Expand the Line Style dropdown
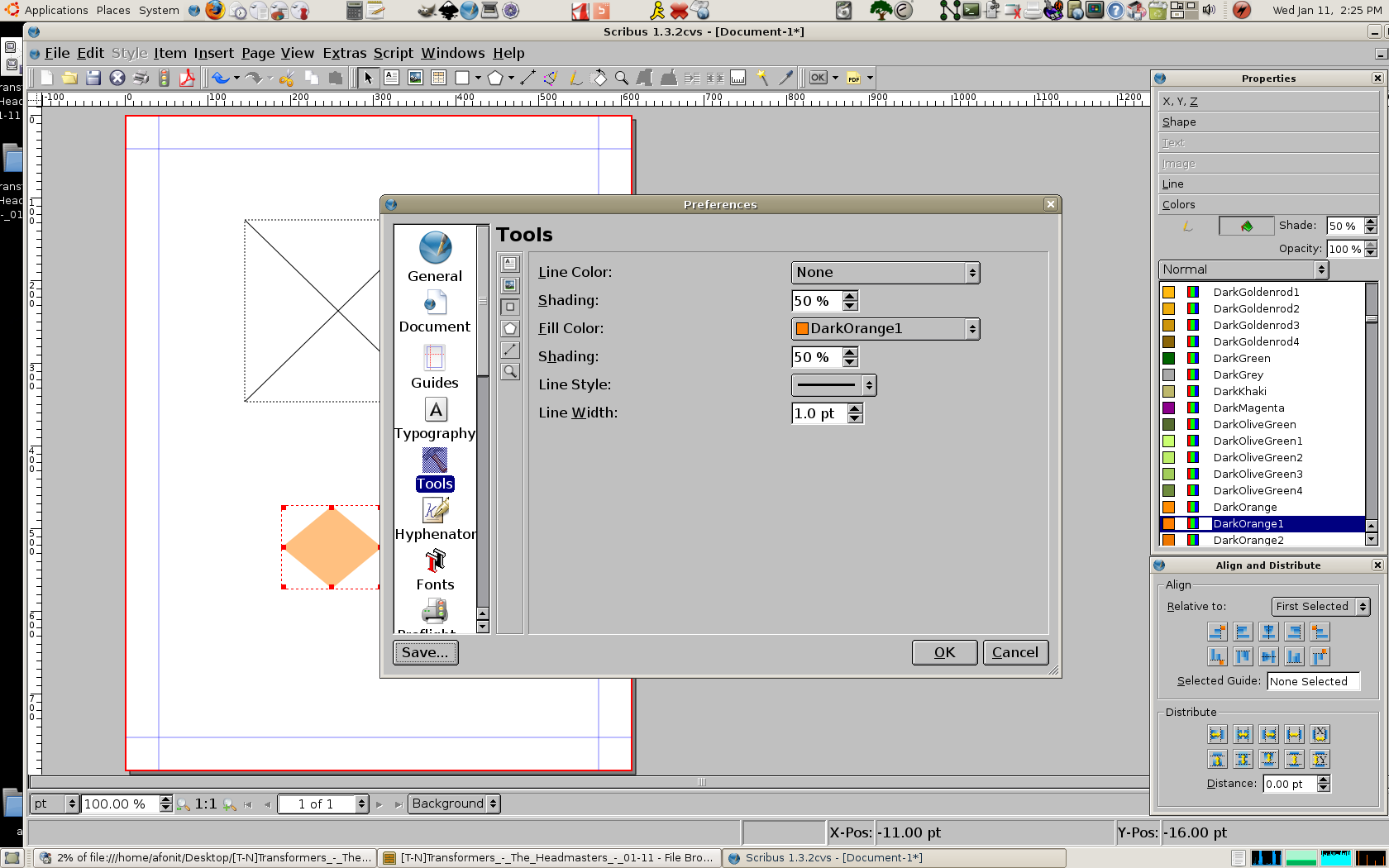The width and height of the screenshot is (1389, 868). [833, 385]
